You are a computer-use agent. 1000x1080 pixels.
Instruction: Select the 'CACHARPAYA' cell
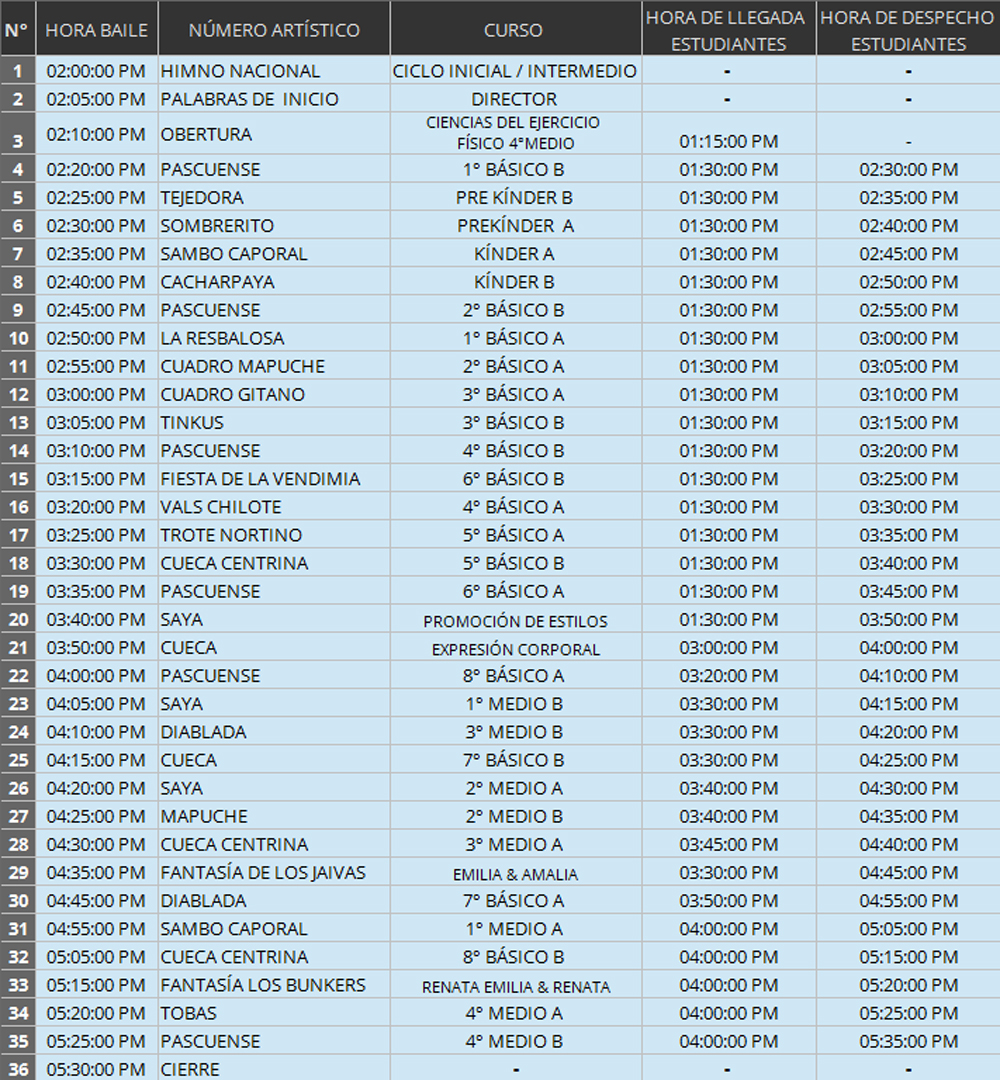[274, 282]
